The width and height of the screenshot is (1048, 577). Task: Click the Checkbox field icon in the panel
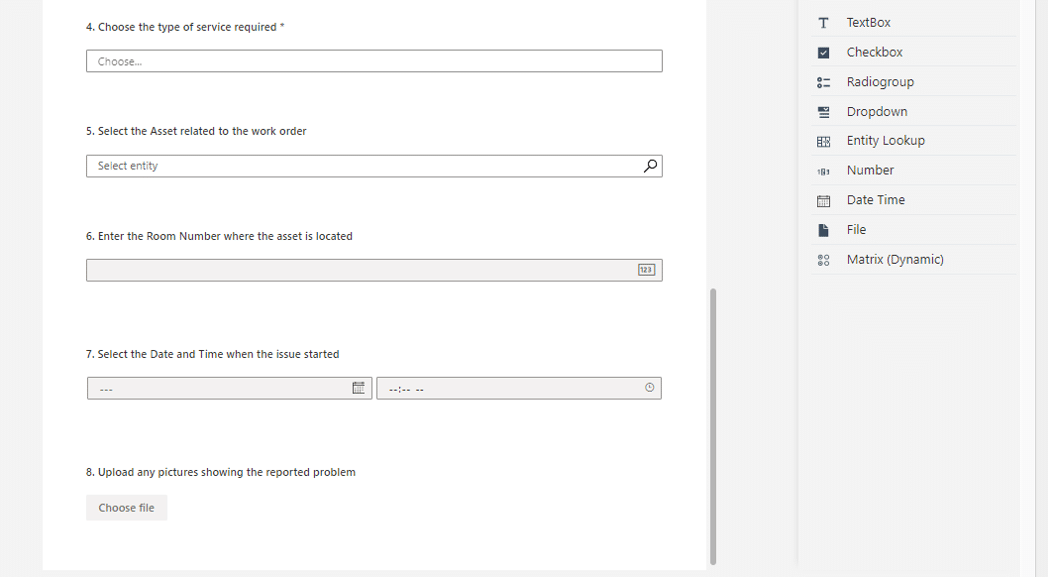(x=823, y=51)
